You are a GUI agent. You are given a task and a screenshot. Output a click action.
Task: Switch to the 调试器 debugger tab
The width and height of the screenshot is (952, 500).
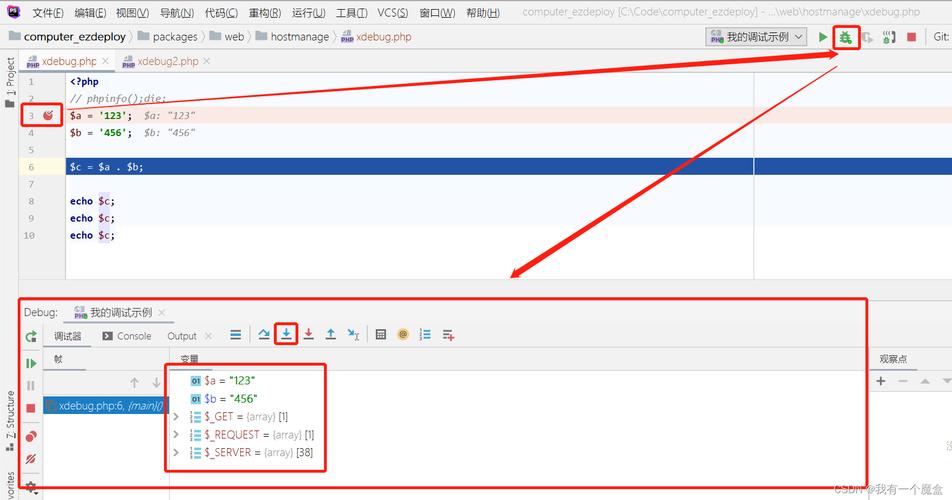[67, 336]
